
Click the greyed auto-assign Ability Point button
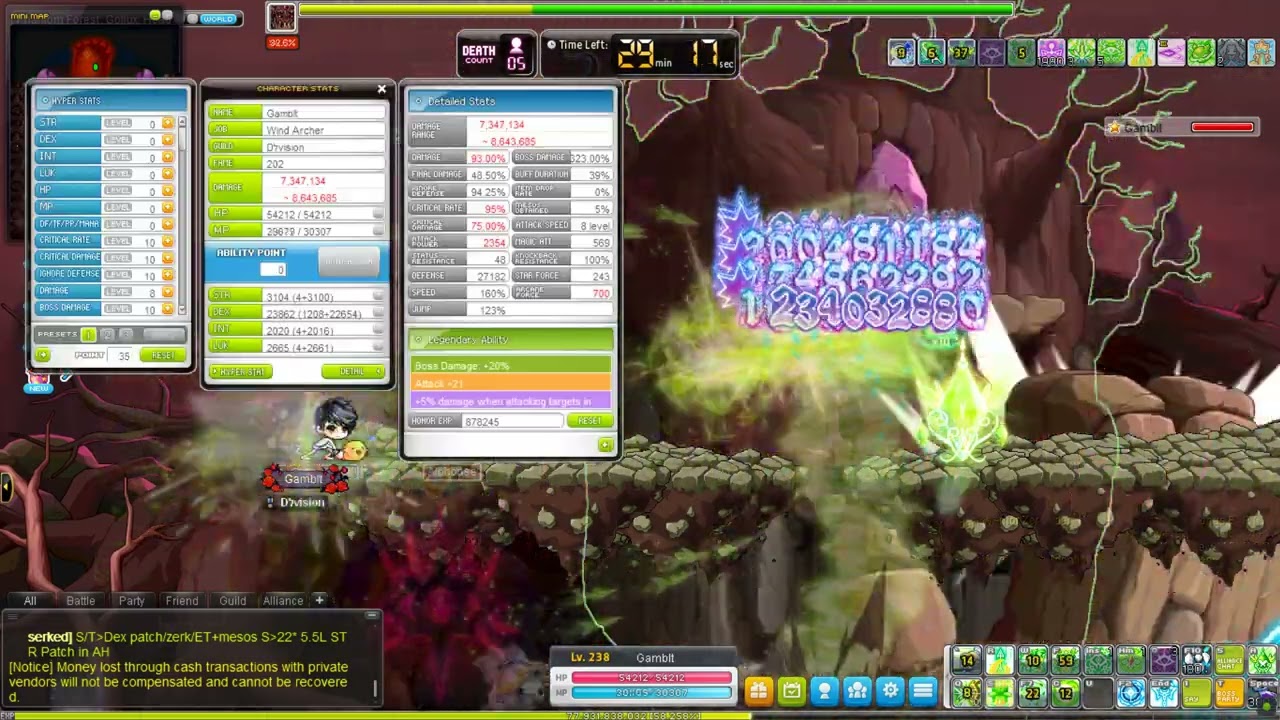coord(348,262)
